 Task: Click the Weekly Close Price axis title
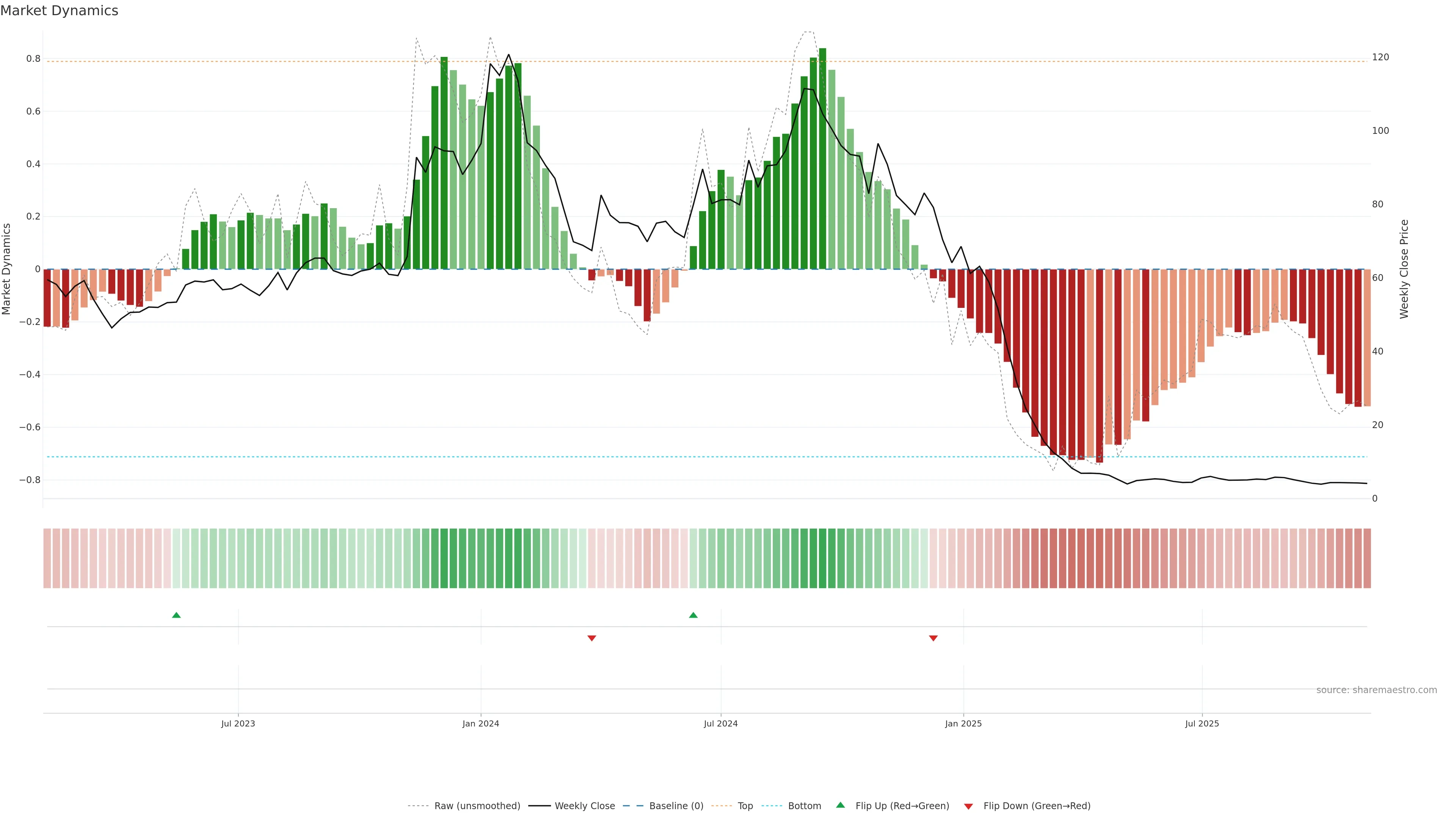1404,269
